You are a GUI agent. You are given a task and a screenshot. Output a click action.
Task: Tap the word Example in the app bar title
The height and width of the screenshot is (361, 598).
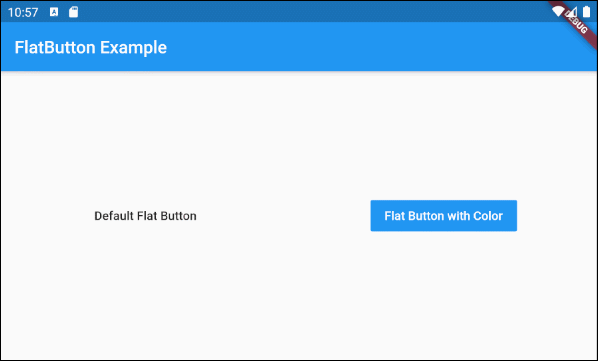coord(133,48)
